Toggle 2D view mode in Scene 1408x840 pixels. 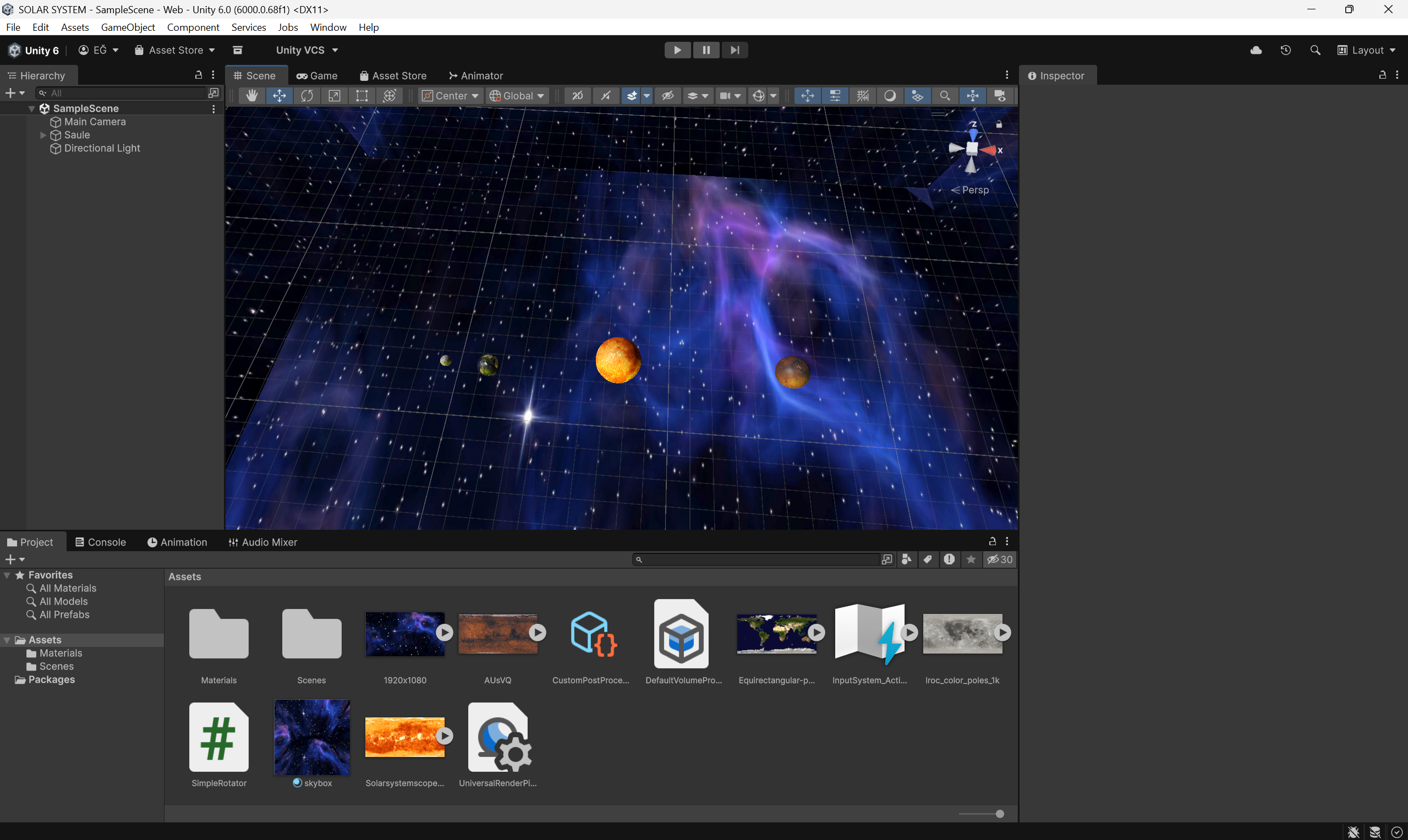coord(578,96)
